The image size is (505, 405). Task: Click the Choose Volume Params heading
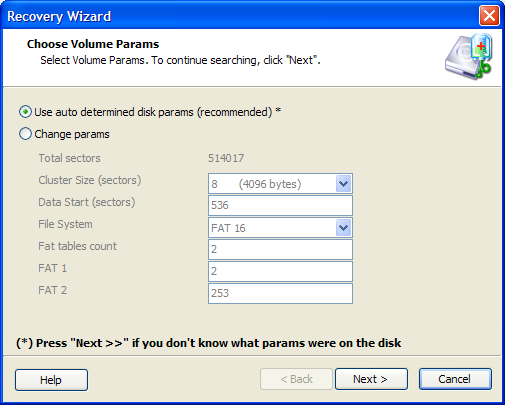(93, 44)
